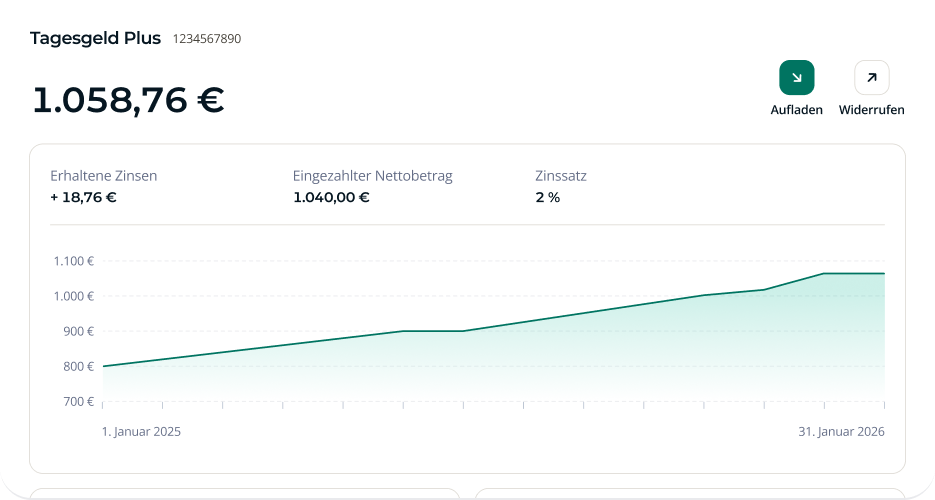
Task: Click the chart line's starting point at 800 €
Action: [103, 366]
